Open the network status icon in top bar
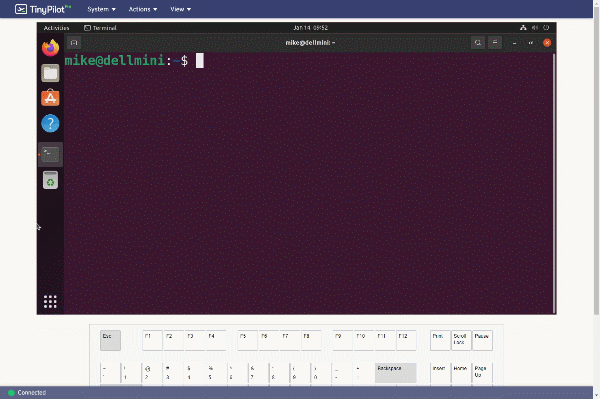This screenshot has width=600, height=399. coord(523,28)
